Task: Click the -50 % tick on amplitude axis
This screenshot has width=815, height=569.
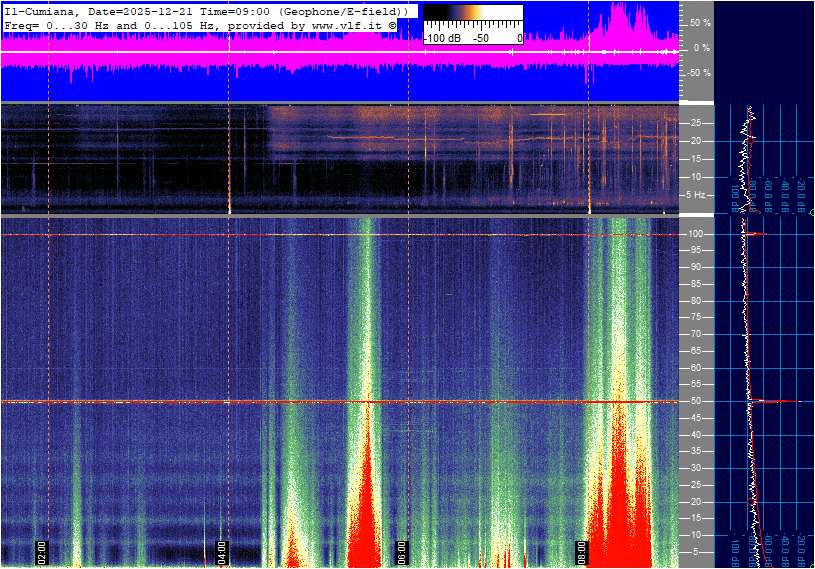Action: pos(699,73)
